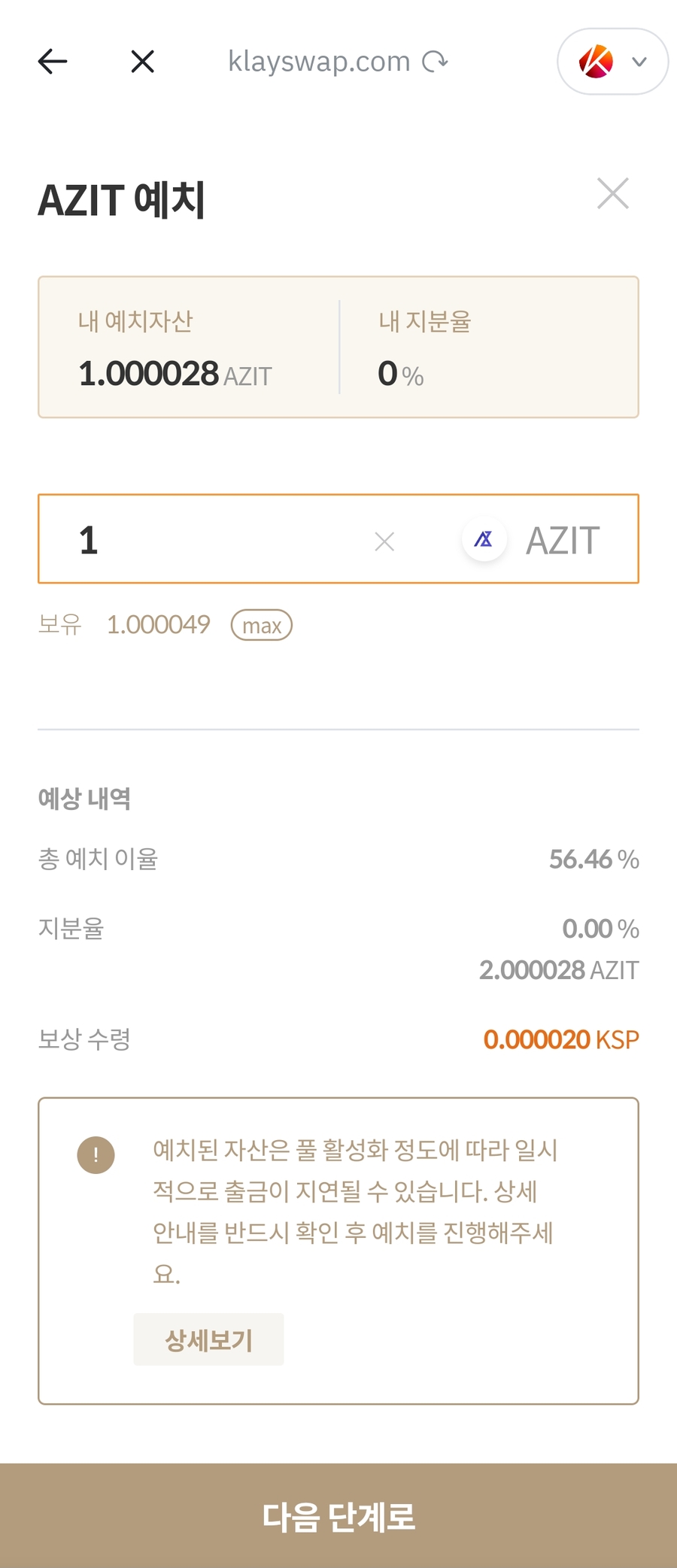
Task: Click the 총 예치 이율 56.46% value
Action: tap(594, 859)
